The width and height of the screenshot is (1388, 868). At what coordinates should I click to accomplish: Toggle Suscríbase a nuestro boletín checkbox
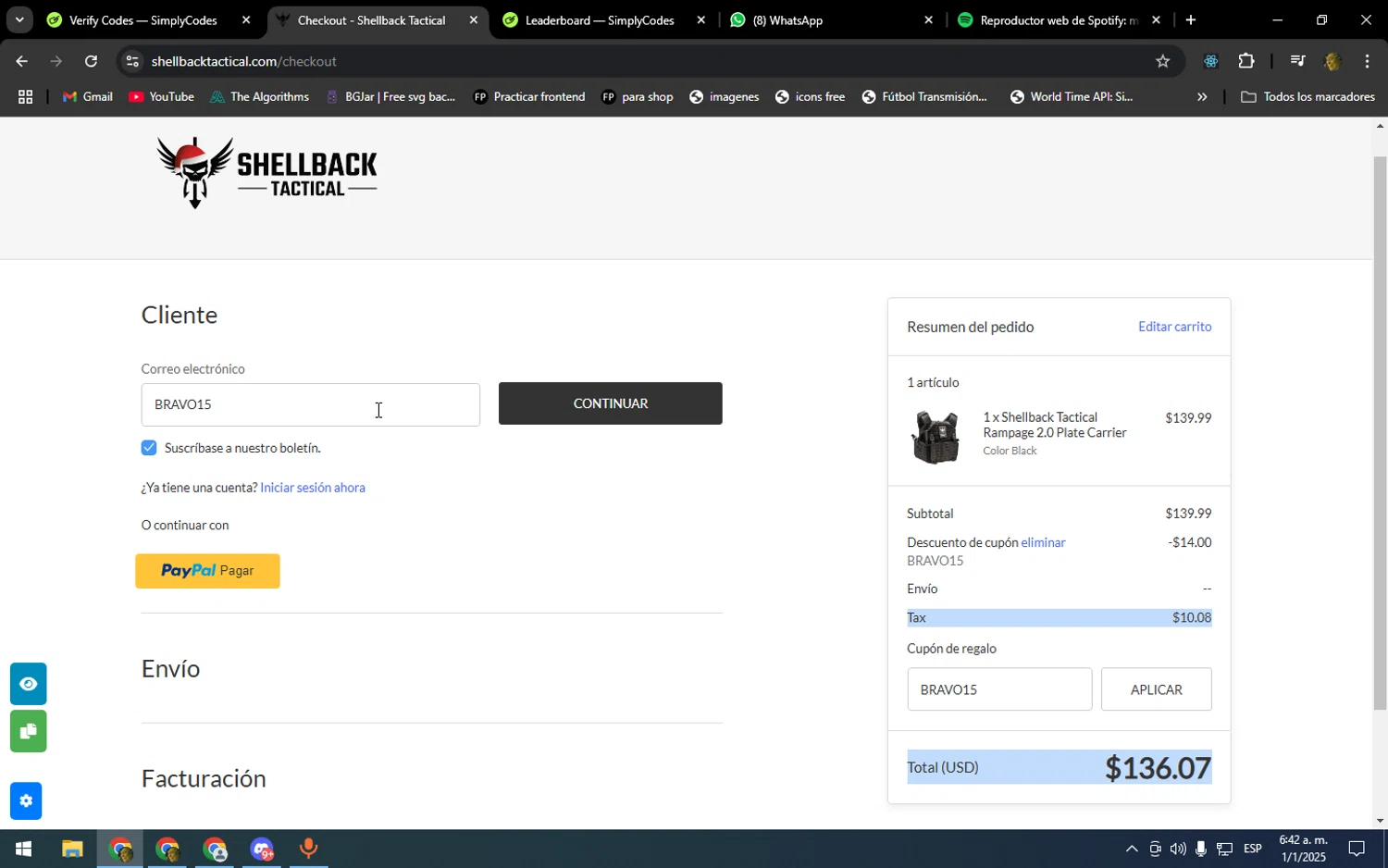[149, 448]
